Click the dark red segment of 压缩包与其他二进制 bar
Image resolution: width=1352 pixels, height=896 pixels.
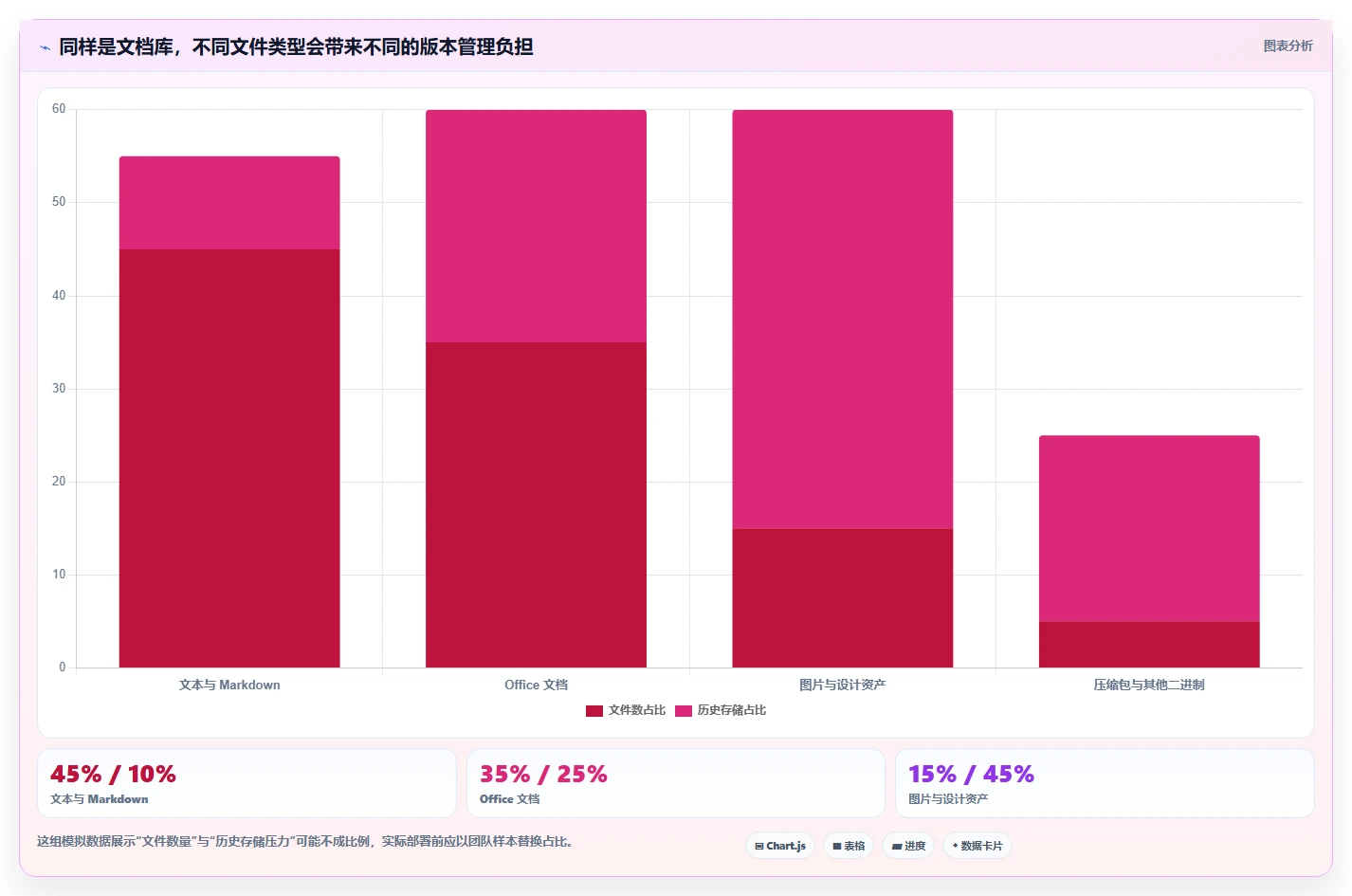tap(1149, 645)
